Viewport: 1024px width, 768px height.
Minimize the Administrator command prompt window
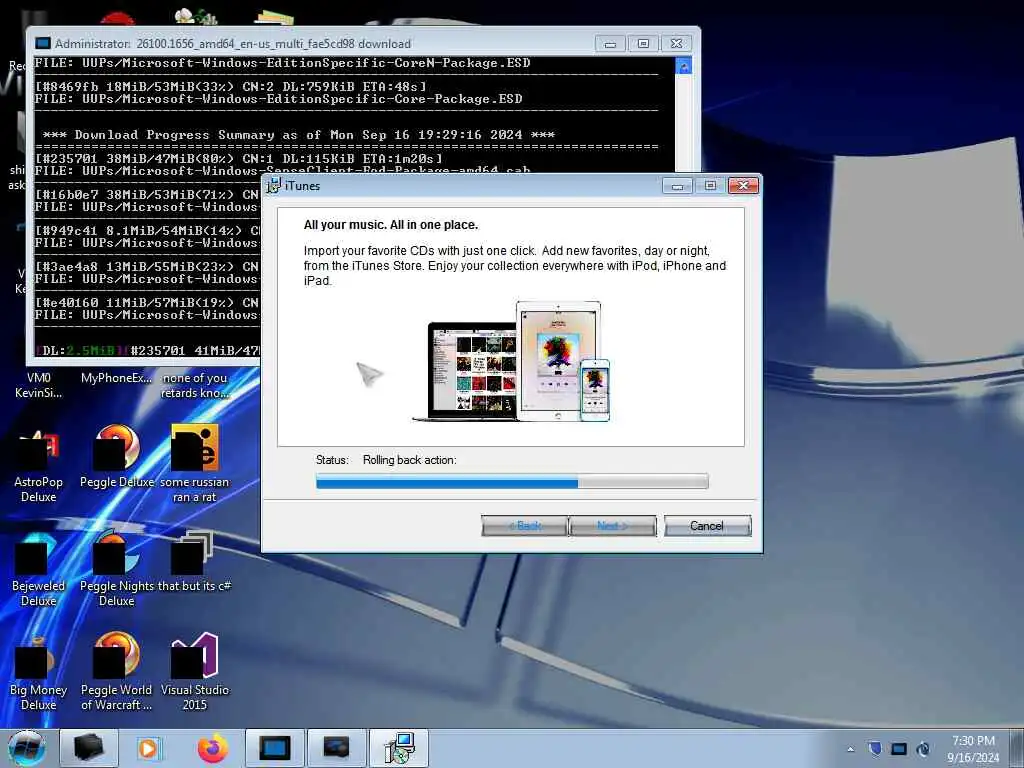(610, 44)
